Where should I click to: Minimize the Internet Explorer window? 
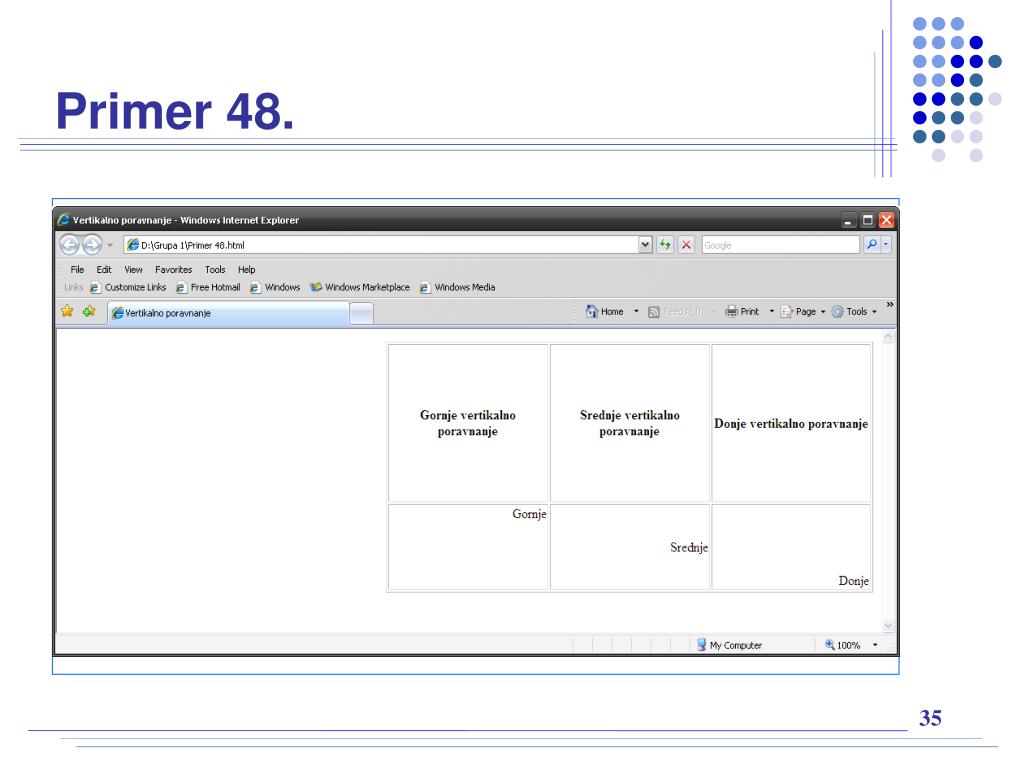(x=848, y=220)
